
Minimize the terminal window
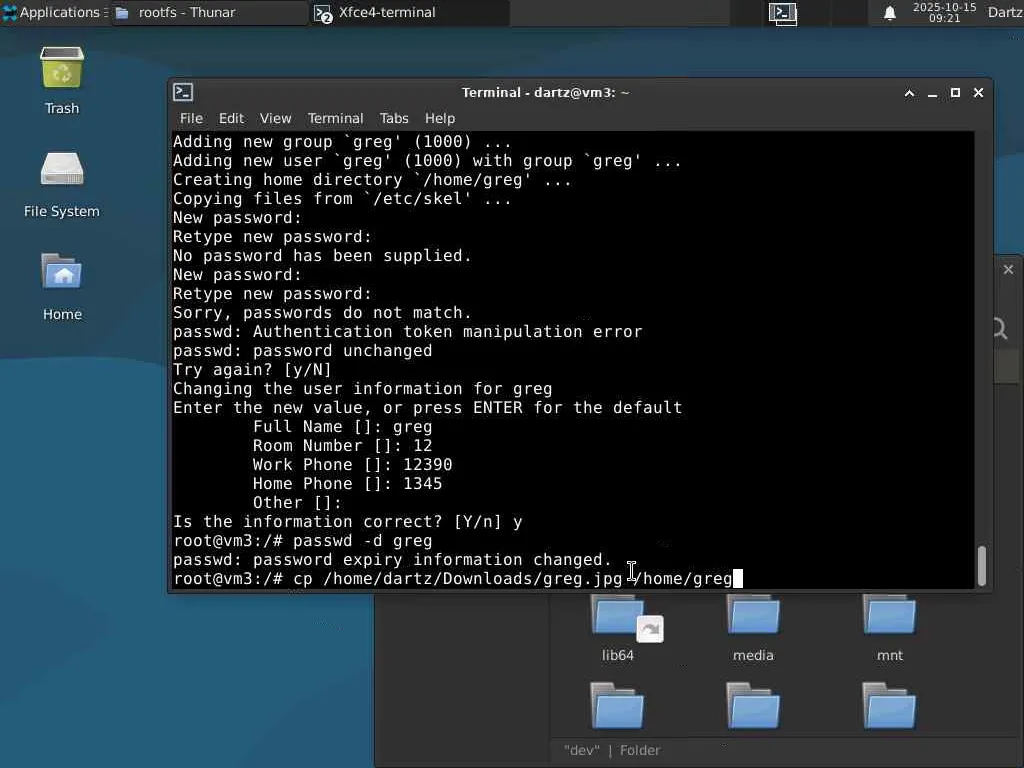coord(933,93)
